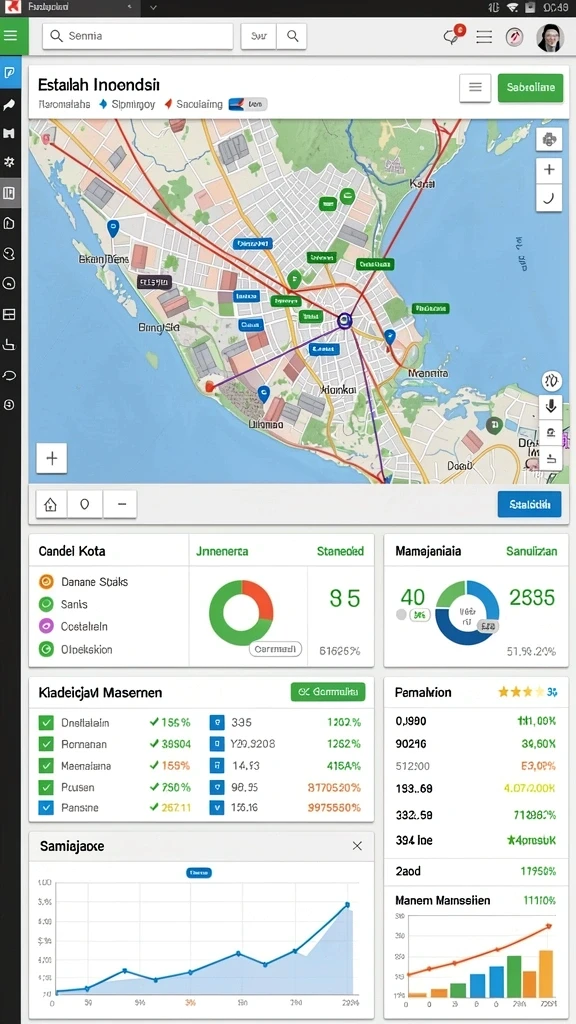Image resolution: width=576 pixels, height=1024 pixels.
Task: Click the Senmia search input field
Action: click(138, 37)
